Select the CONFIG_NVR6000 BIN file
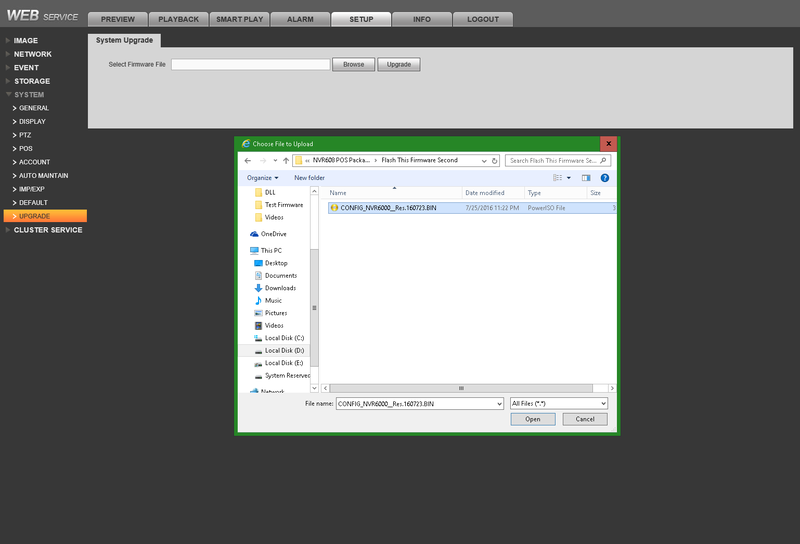Screen dimensions: 800x544 click(386, 208)
